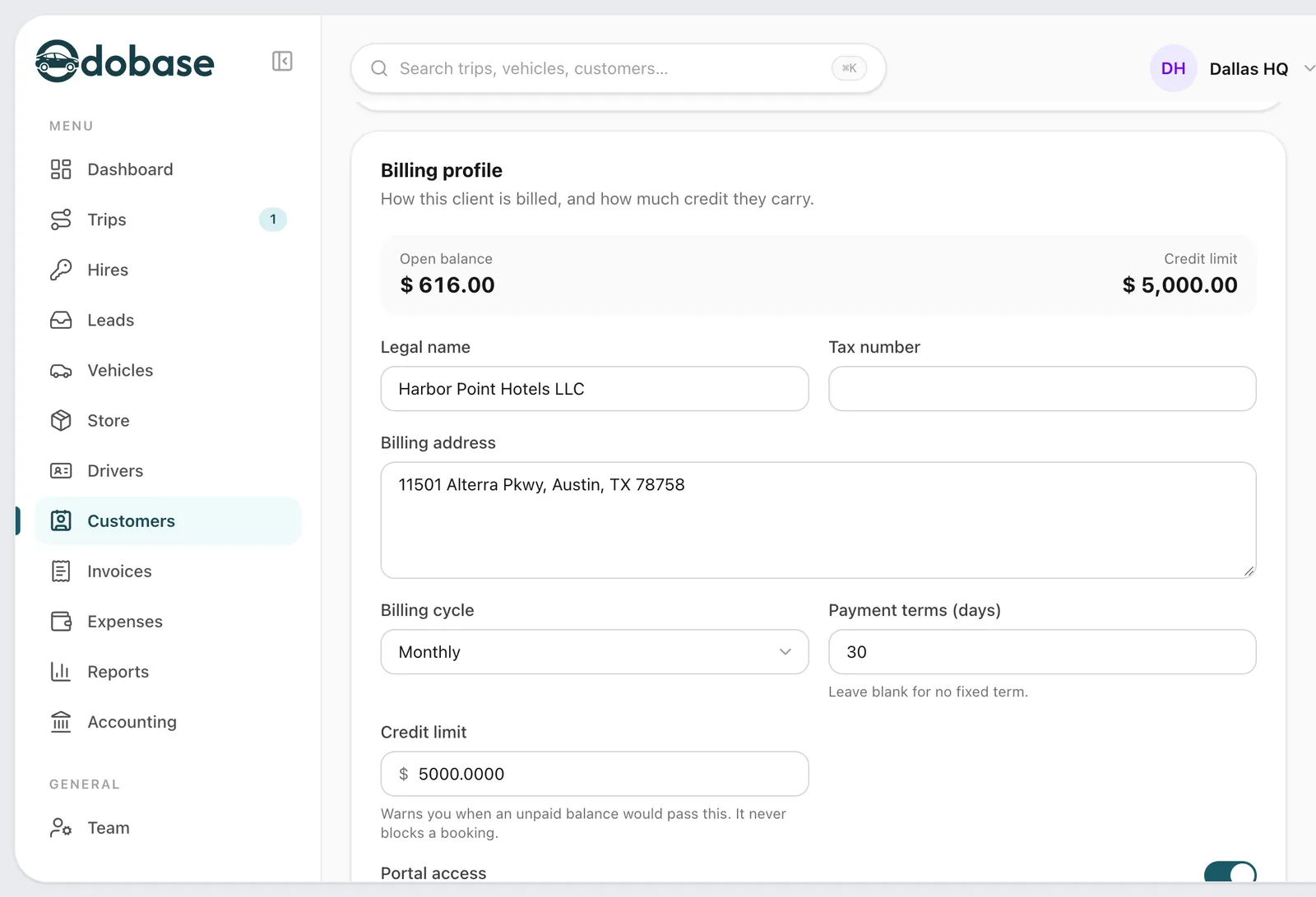This screenshot has width=1316, height=897.
Task: Navigate to the Reports menu item
Action: point(168,672)
